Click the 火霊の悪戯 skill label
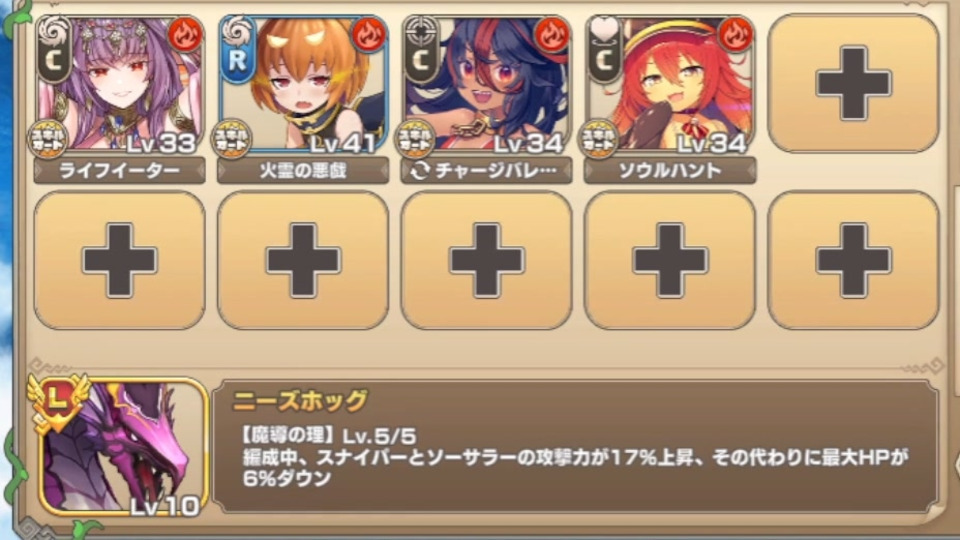 click(x=303, y=171)
